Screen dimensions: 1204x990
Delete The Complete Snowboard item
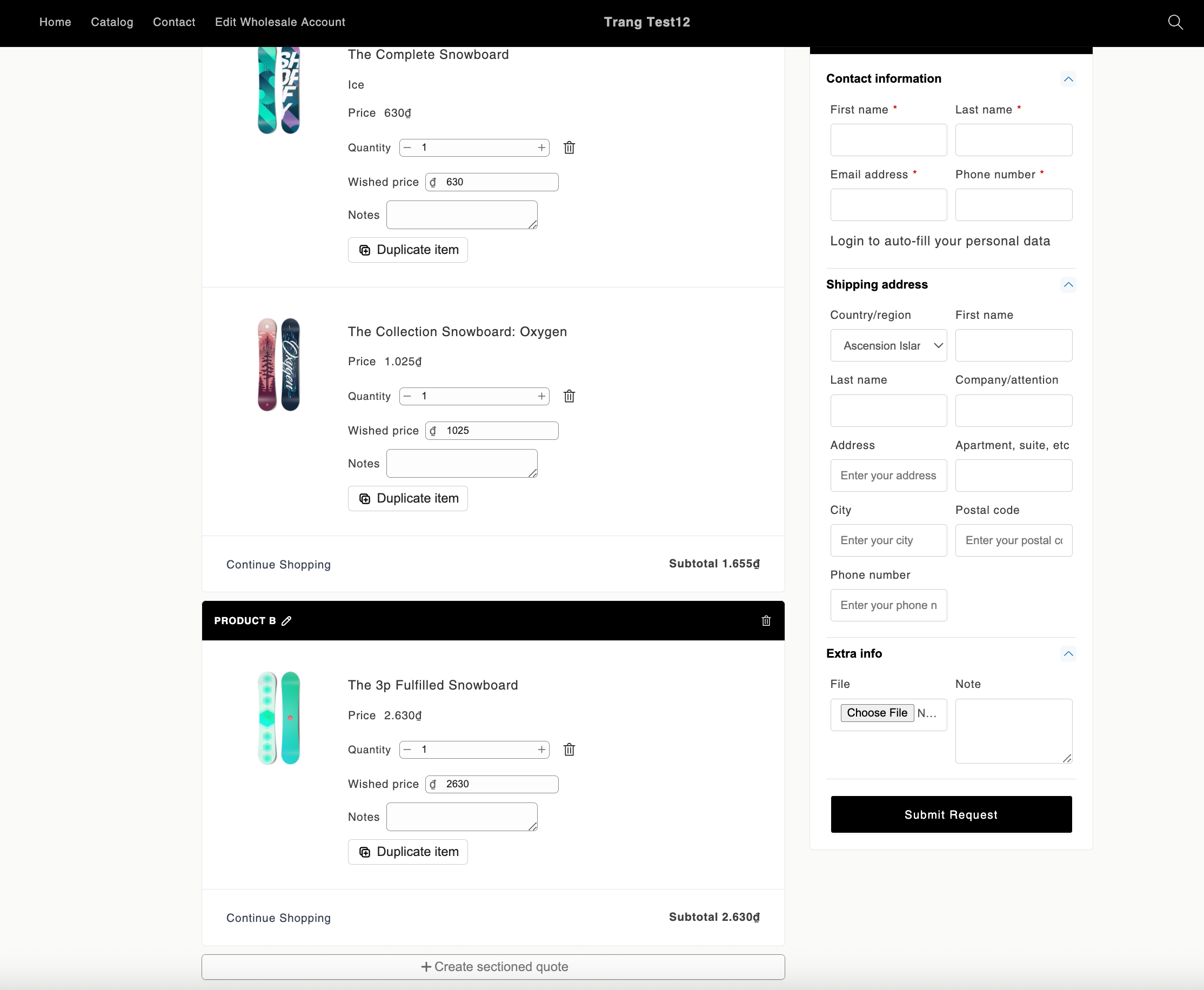[569, 148]
